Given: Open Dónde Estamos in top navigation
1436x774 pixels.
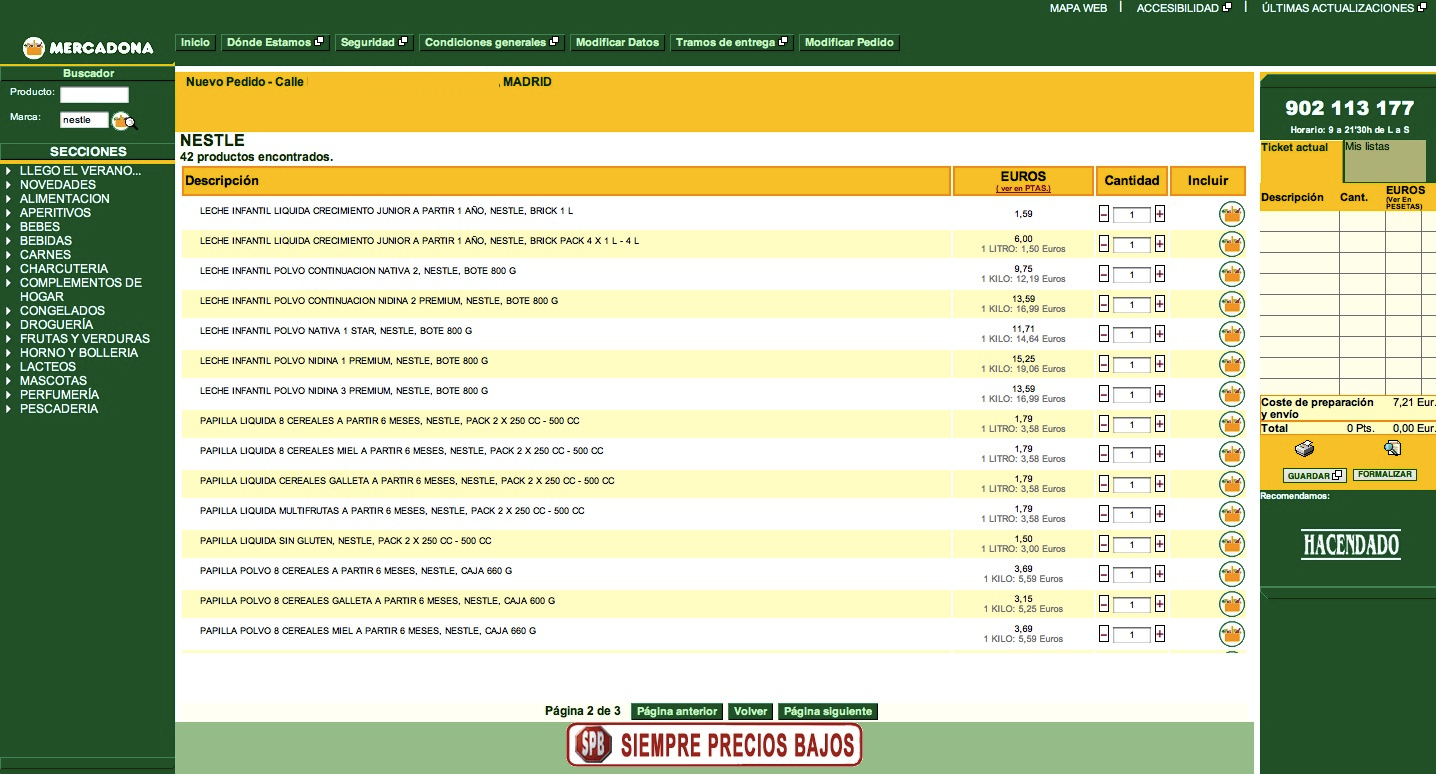Looking at the screenshot, I should [275, 43].
